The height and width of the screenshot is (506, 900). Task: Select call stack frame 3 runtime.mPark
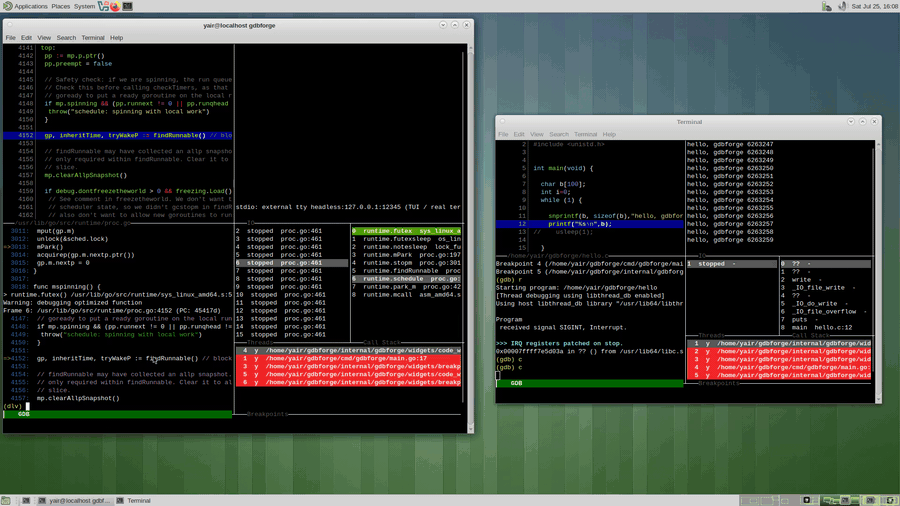(406, 255)
